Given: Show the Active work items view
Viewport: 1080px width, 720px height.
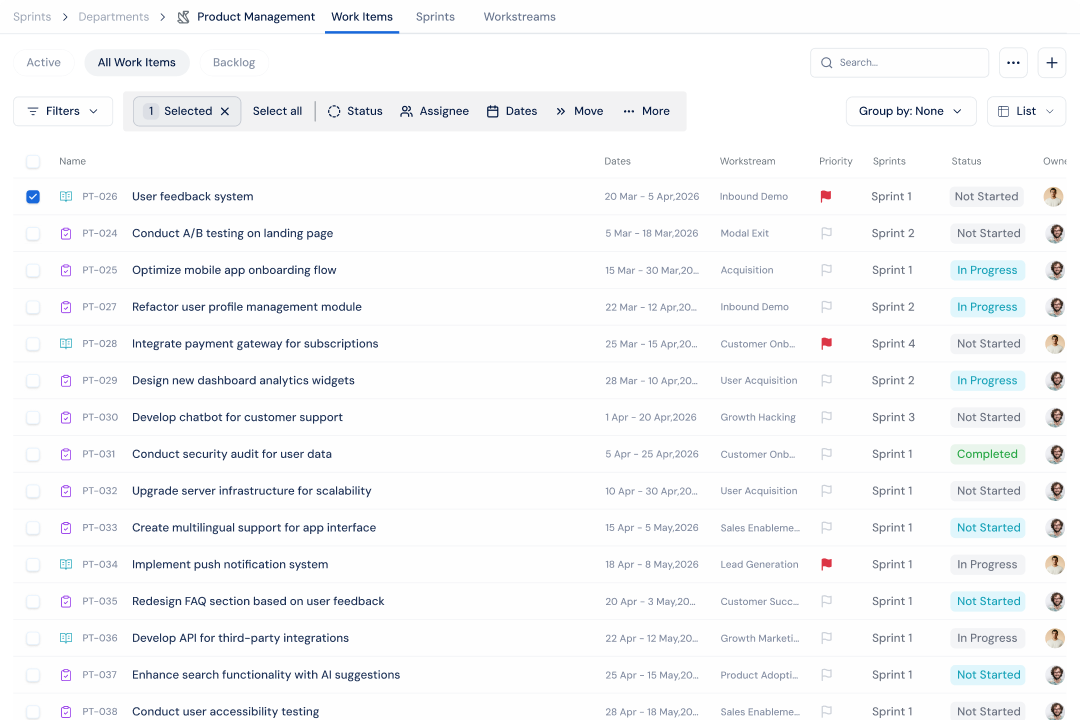Looking at the screenshot, I should tap(43, 62).
